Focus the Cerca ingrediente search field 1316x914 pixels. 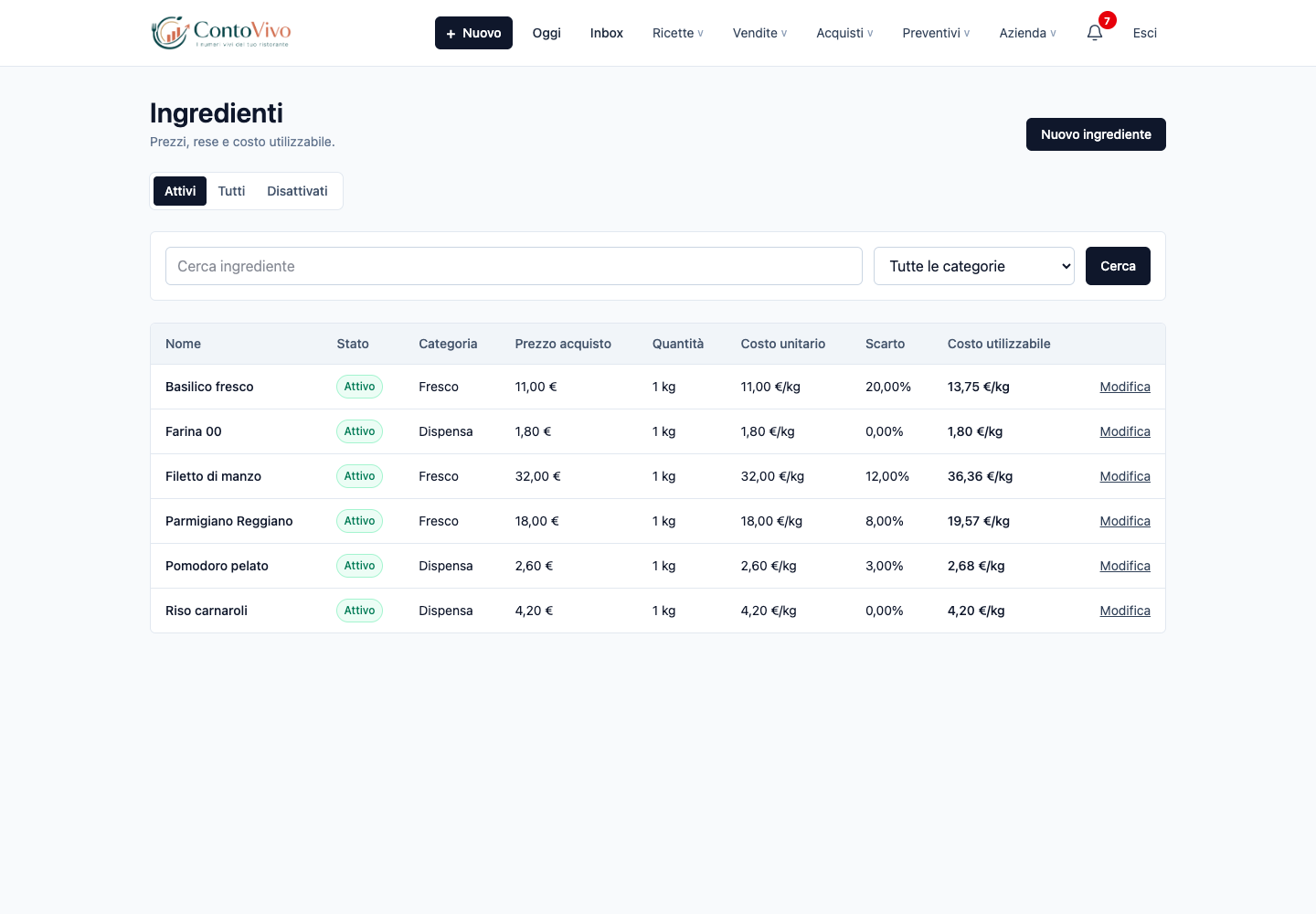click(x=514, y=266)
